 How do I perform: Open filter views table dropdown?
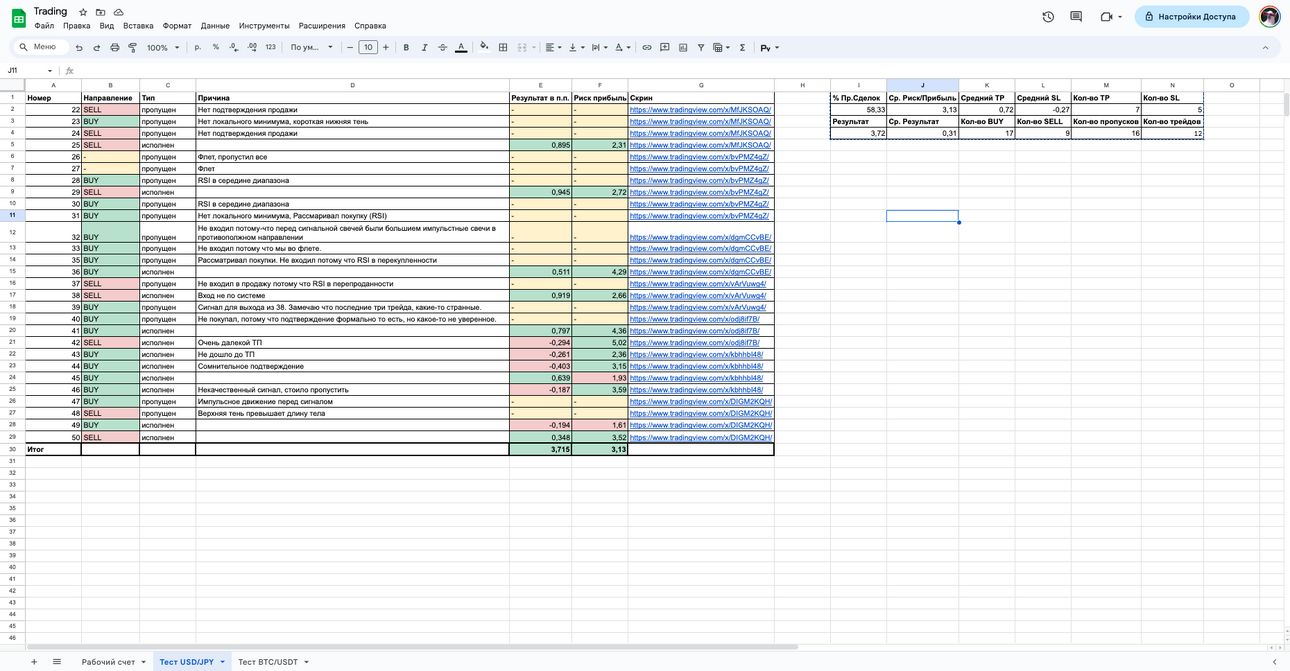coord(721,47)
